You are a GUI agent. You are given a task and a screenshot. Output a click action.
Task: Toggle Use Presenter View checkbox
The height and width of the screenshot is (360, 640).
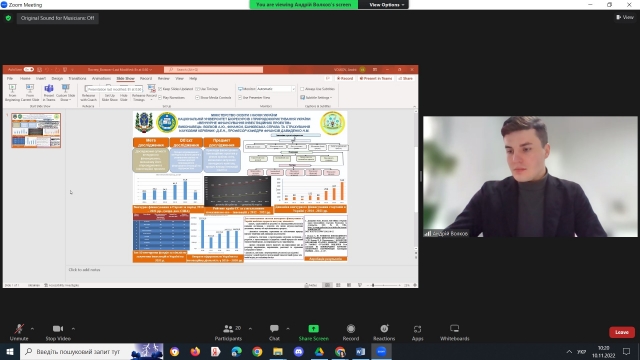[240, 98]
